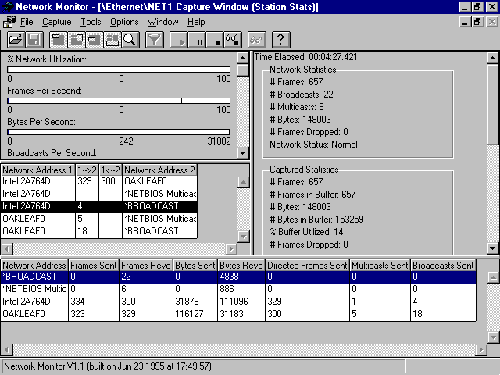Click the Save floppy disk icon

point(34,40)
